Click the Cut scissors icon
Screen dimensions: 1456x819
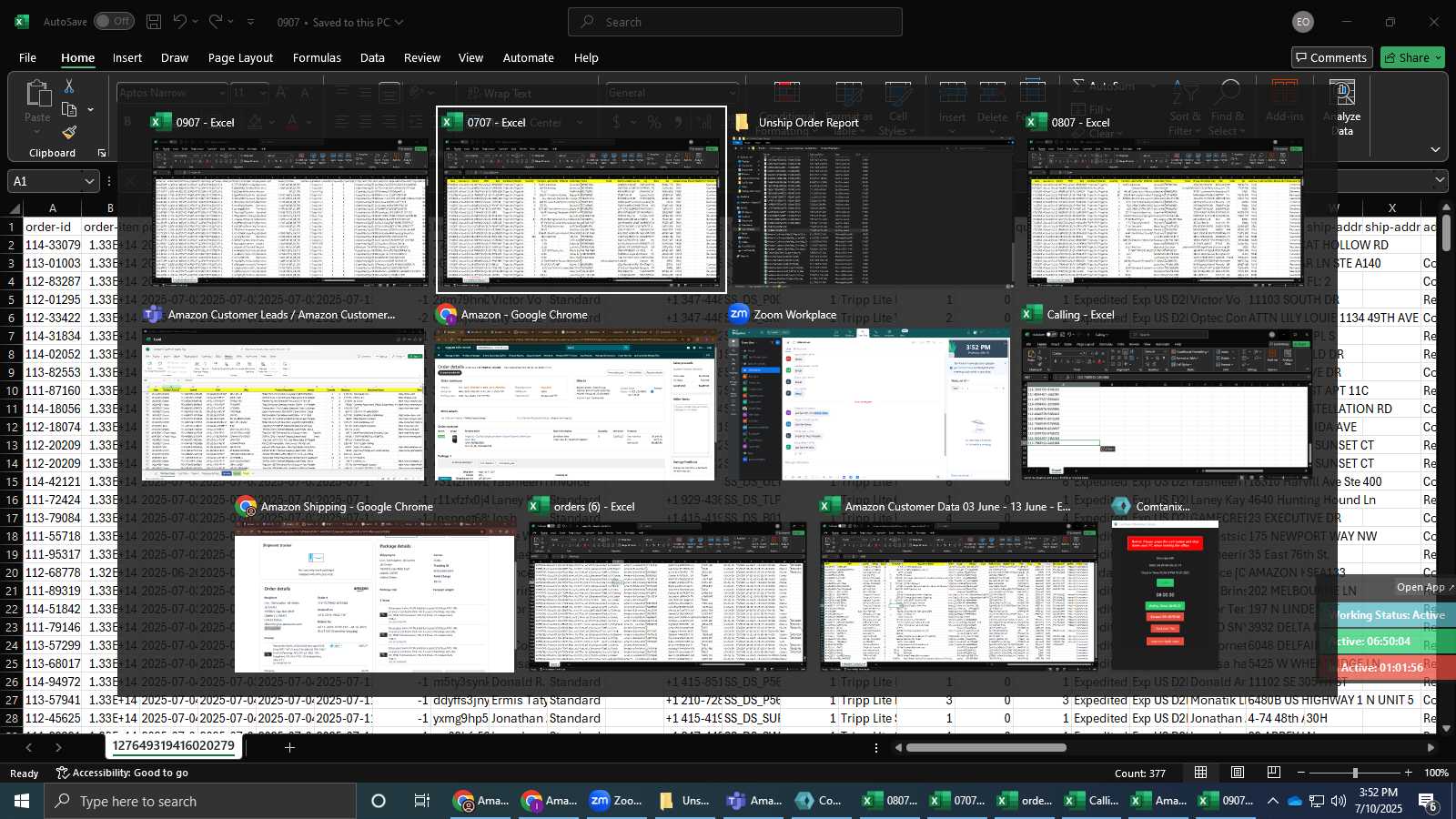coord(69,86)
